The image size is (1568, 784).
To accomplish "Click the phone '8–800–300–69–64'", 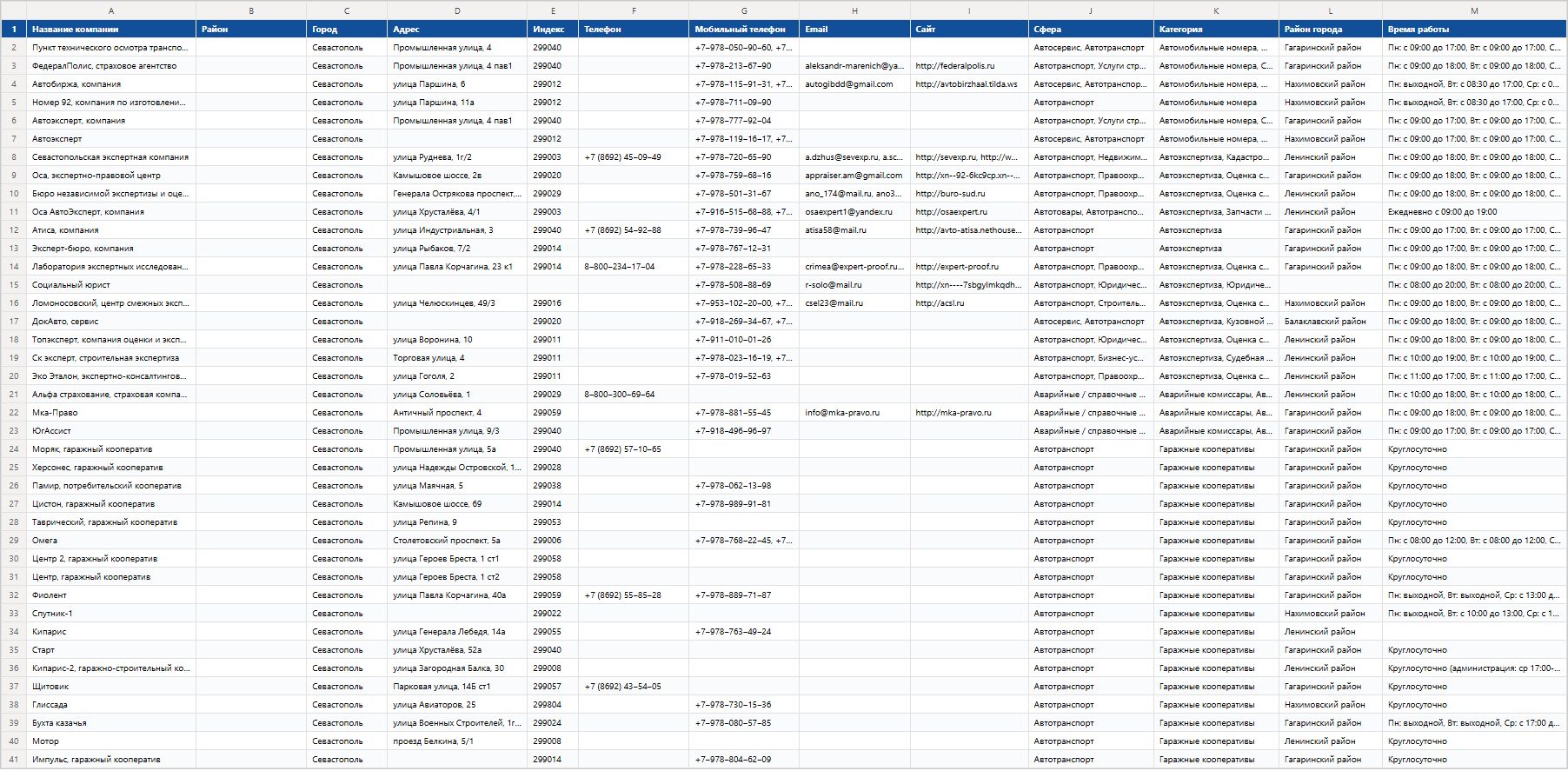I will tap(634, 395).
